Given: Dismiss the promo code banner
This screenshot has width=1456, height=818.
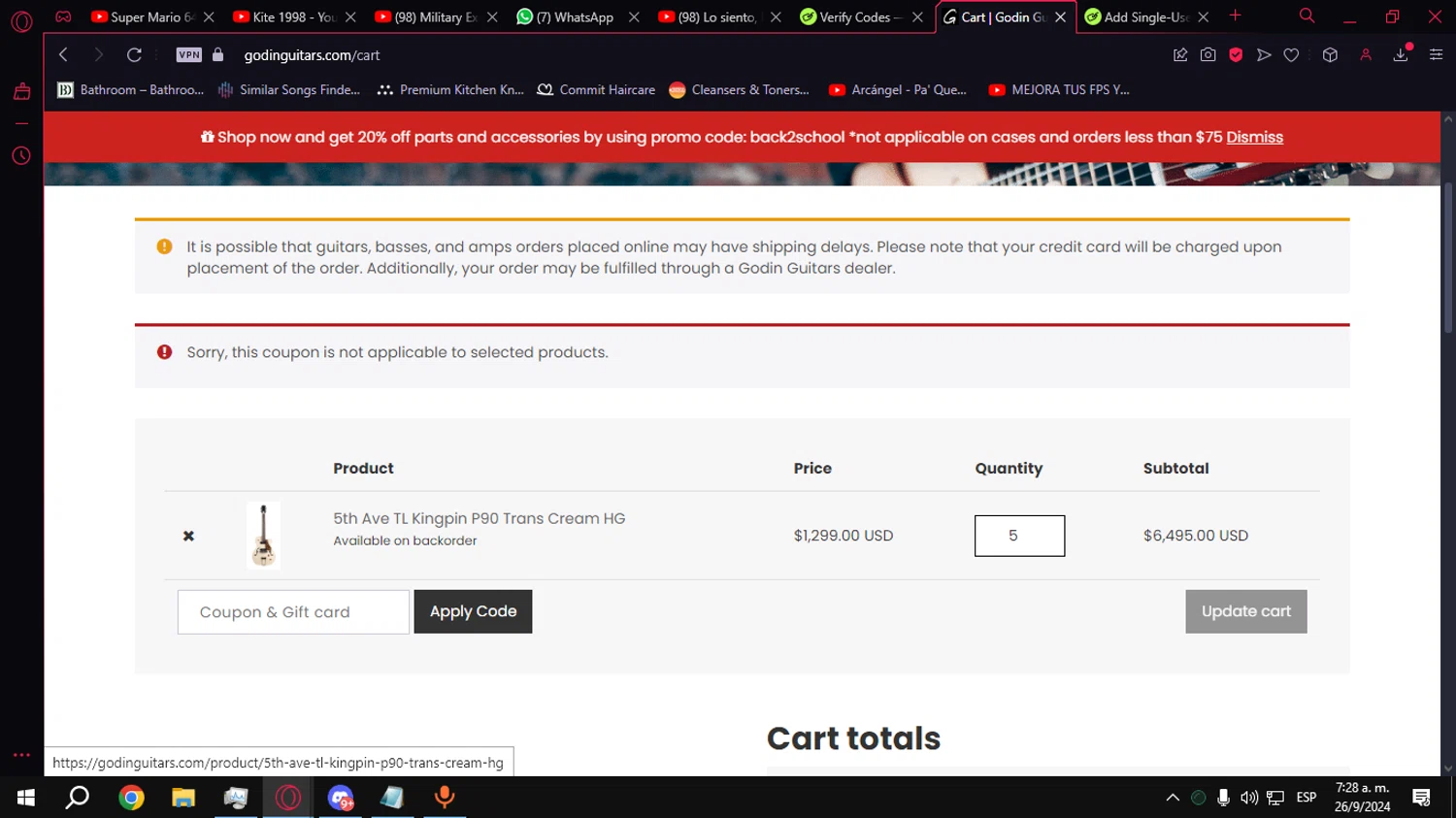Looking at the screenshot, I should pos(1254,138).
